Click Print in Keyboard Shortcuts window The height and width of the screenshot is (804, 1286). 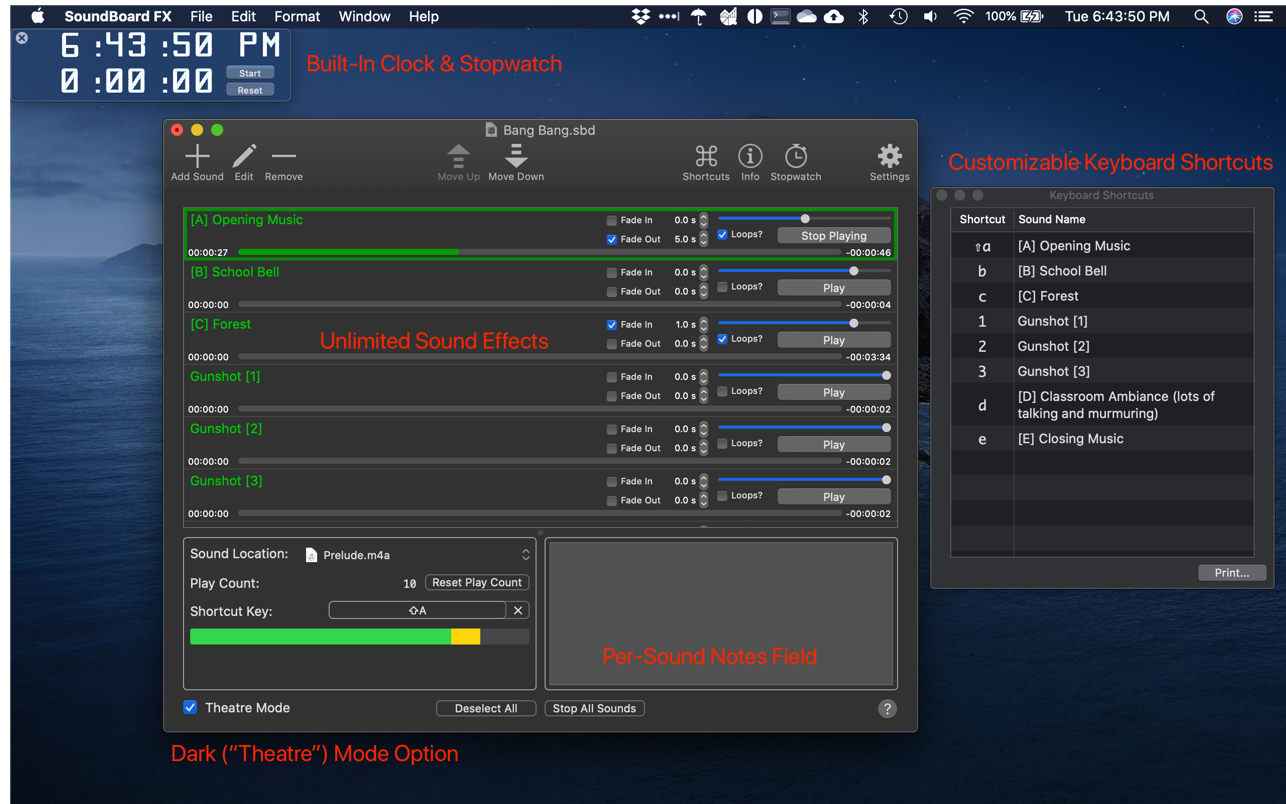click(x=1232, y=573)
